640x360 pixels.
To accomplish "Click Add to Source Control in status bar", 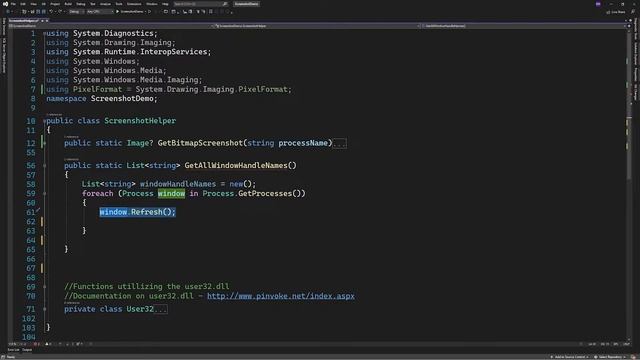I will point(570,357).
